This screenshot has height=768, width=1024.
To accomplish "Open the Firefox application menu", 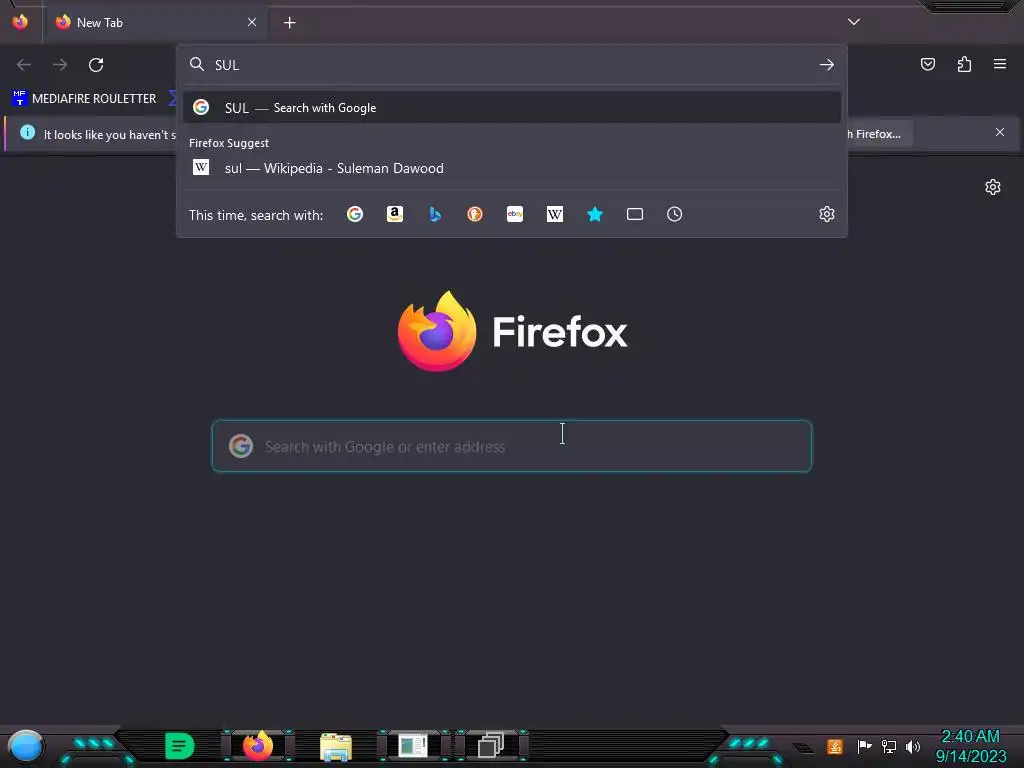I will [1000, 64].
